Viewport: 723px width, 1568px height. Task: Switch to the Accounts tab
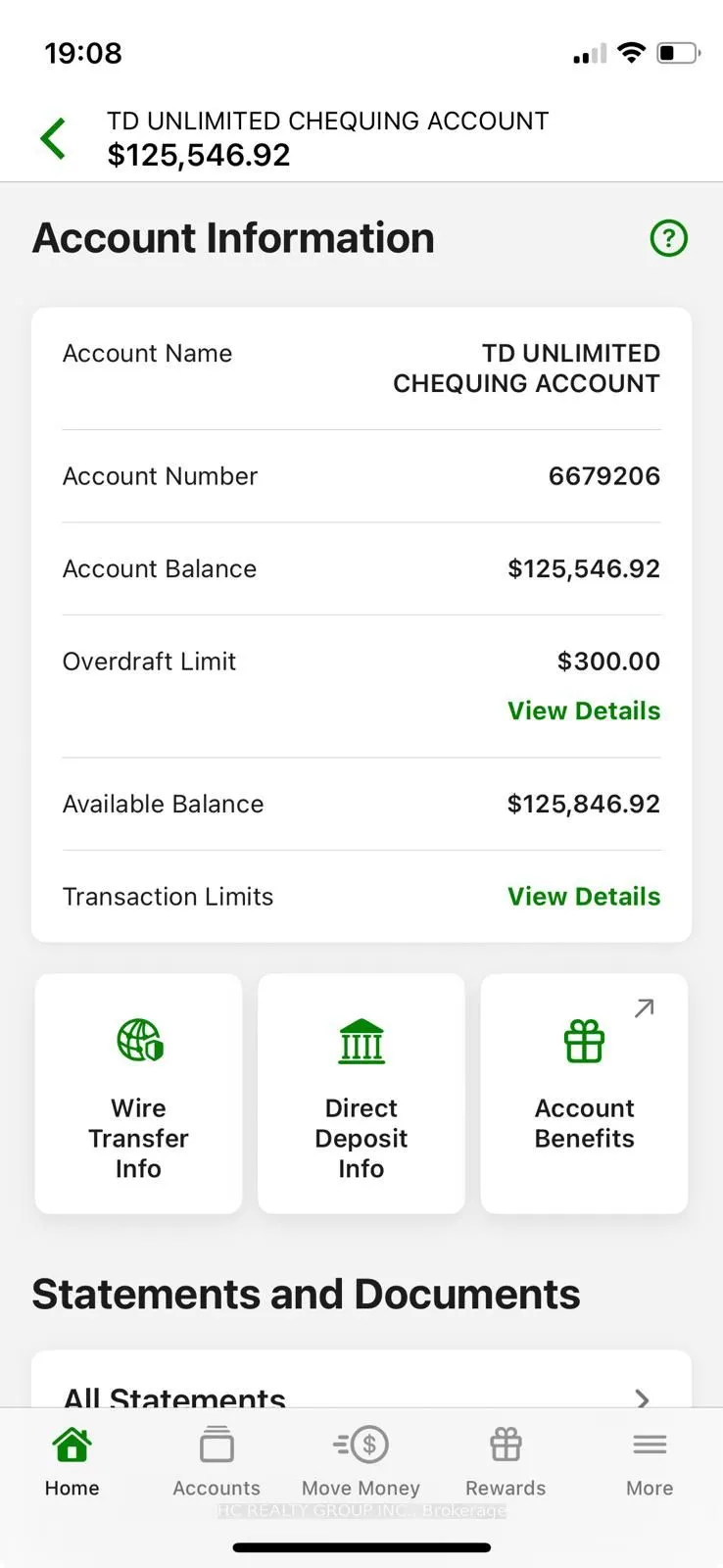tap(217, 1462)
